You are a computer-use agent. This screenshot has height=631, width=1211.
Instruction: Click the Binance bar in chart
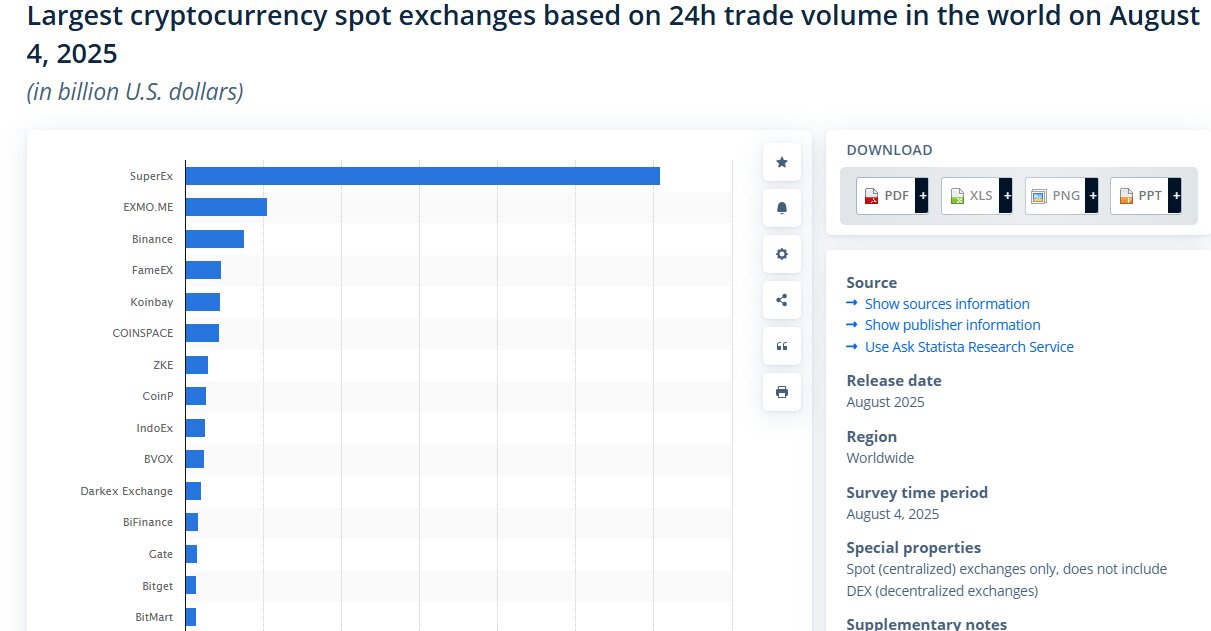pyautogui.click(x=215, y=239)
